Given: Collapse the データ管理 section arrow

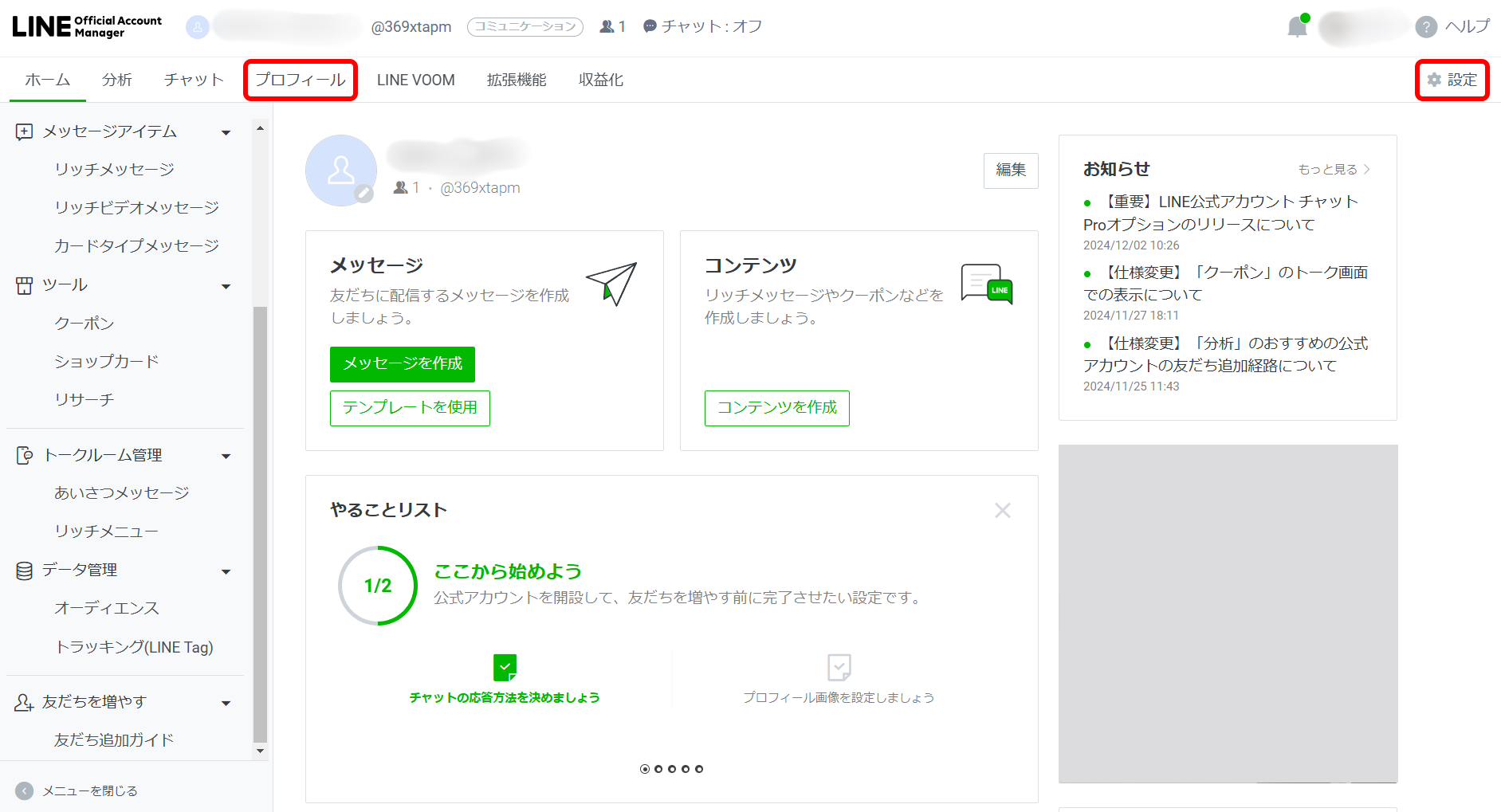Looking at the screenshot, I should point(226,571).
